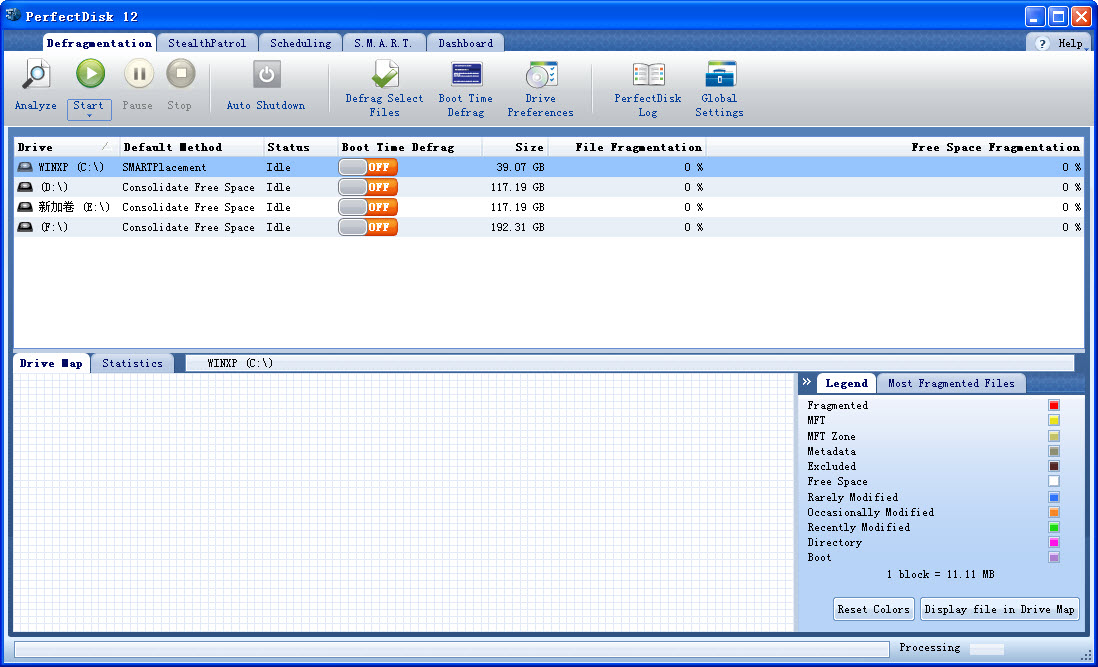Click the red Fragmented color swatch
This screenshot has width=1098, height=667.
(x=1054, y=405)
